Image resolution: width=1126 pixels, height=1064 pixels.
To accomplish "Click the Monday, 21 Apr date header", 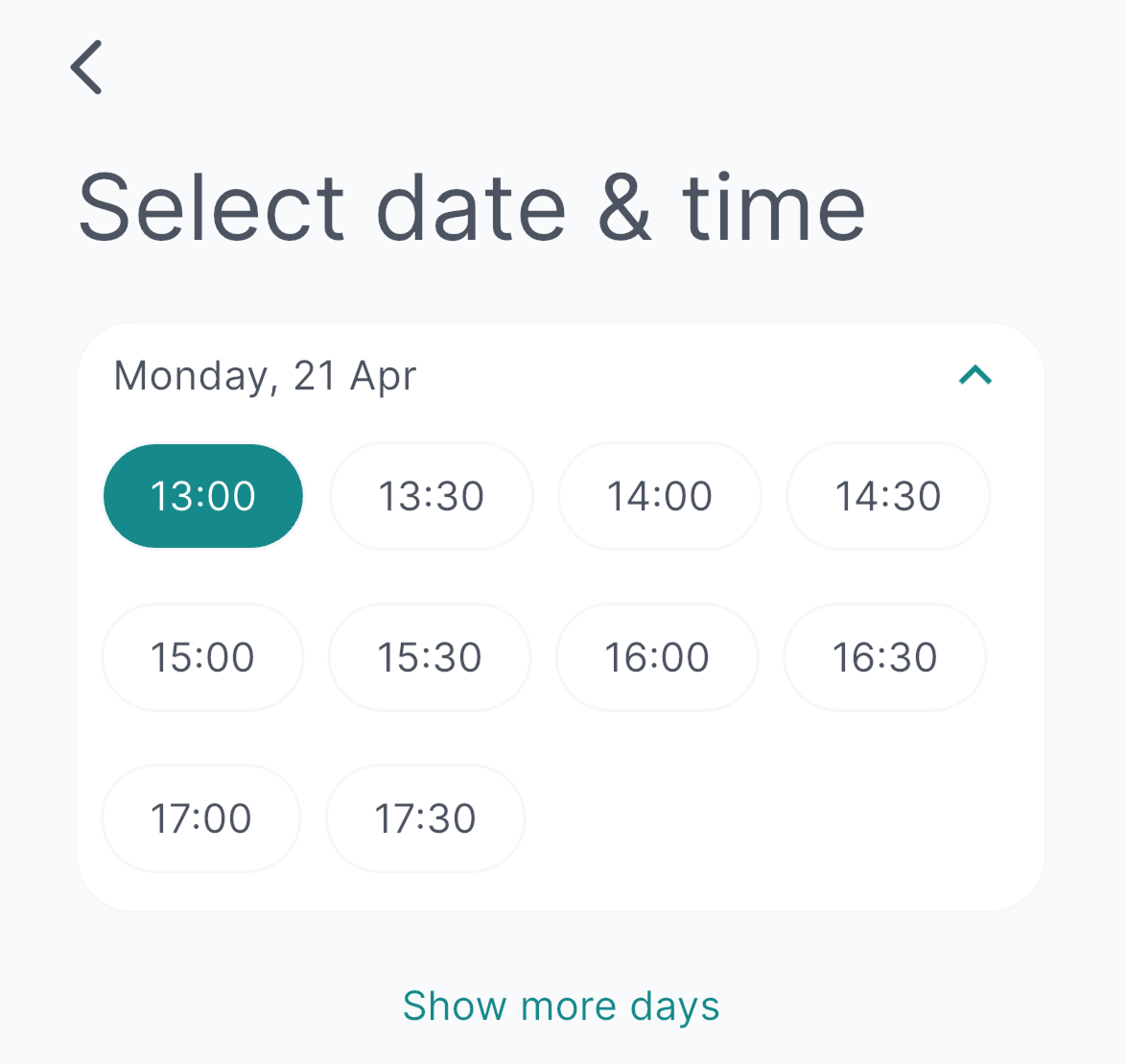I will pyautogui.click(x=265, y=375).
